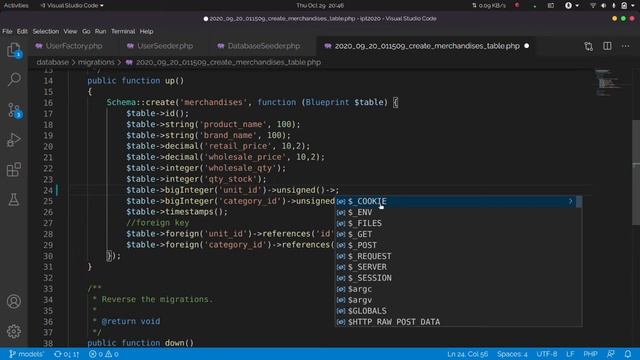
Task: Open the Accounts menu icon
Action: coord(14,302)
